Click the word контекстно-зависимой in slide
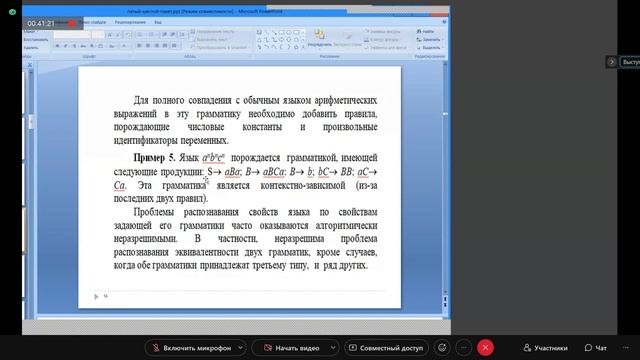 (303, 185)
